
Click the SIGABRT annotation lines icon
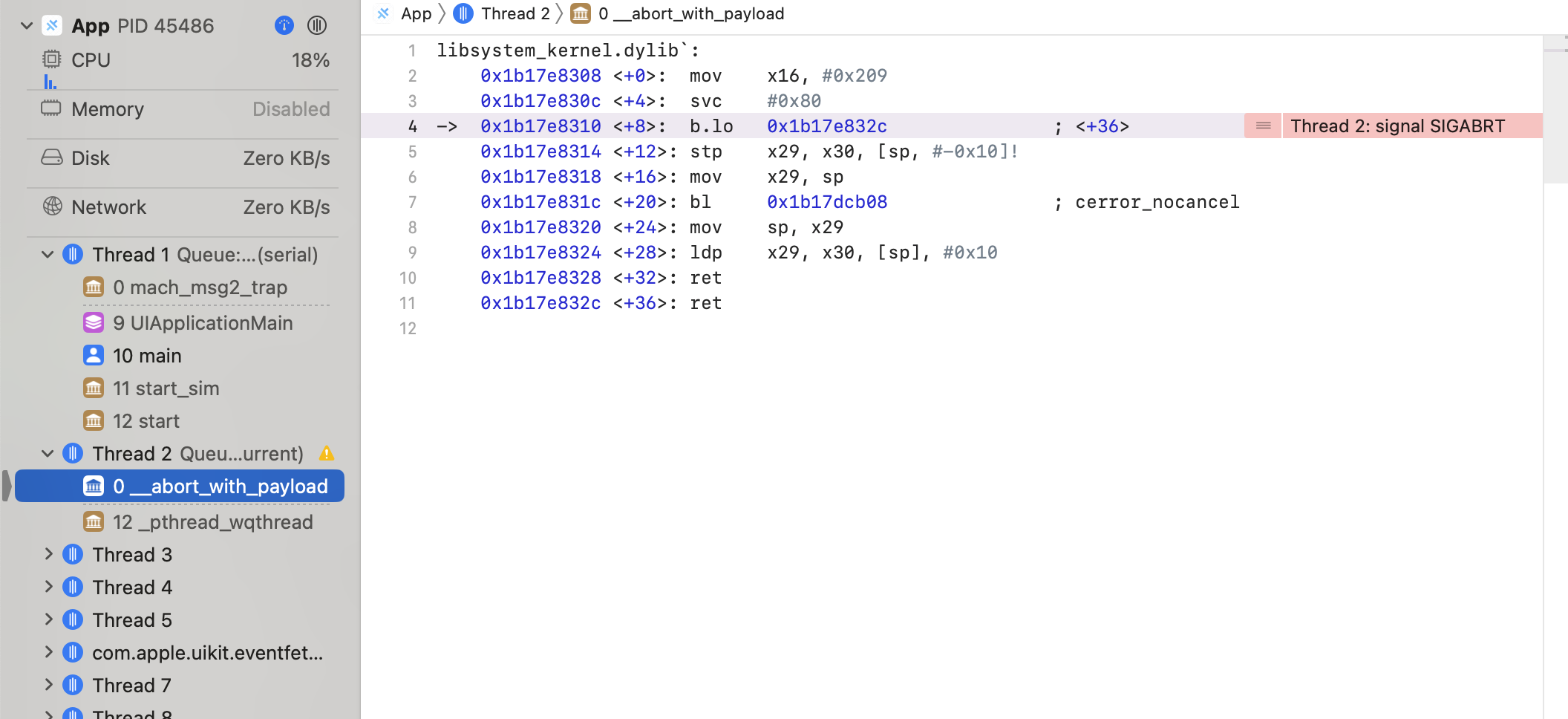tap(1263, 126)
